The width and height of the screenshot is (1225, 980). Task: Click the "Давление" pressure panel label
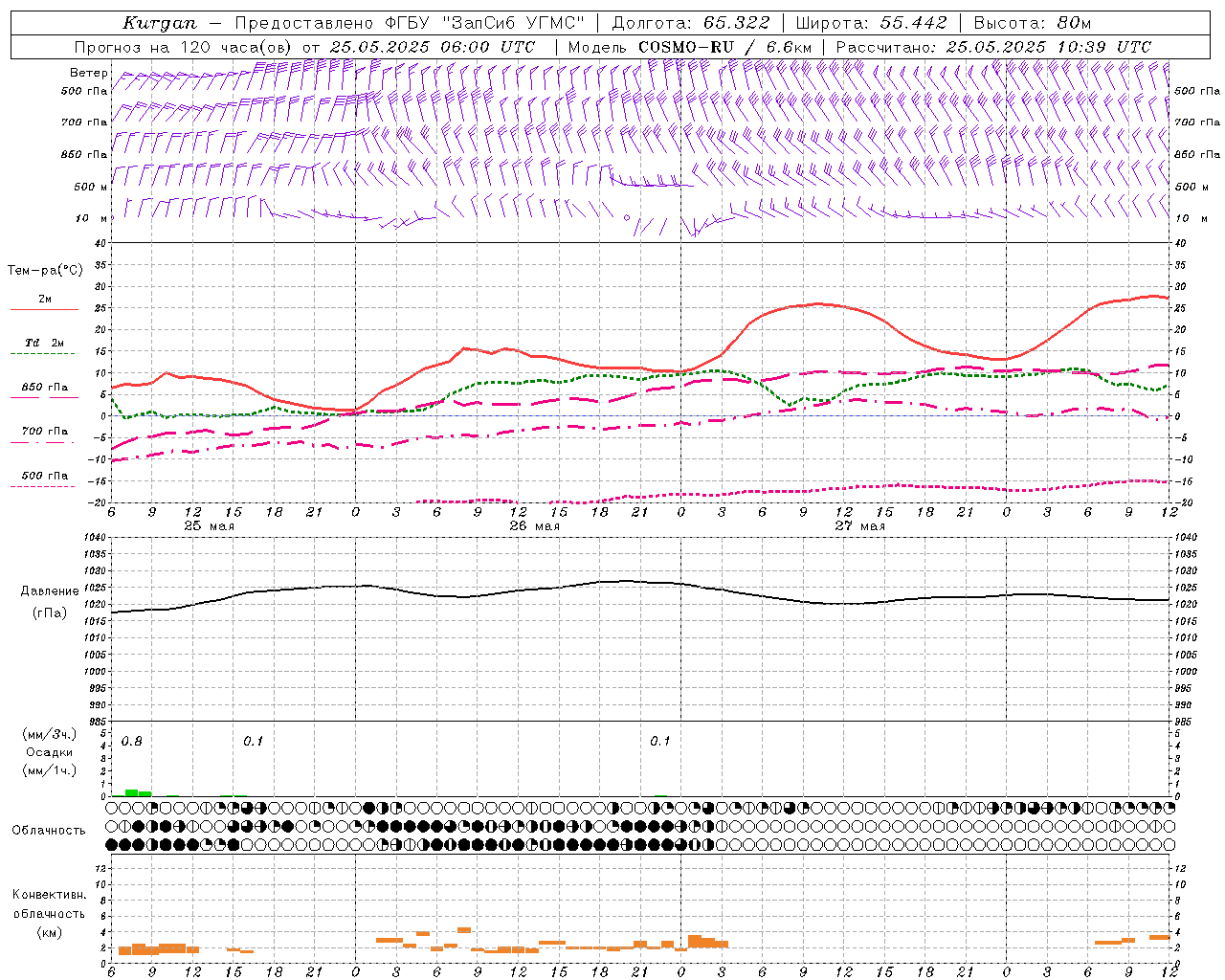click(x=50, y=591)
